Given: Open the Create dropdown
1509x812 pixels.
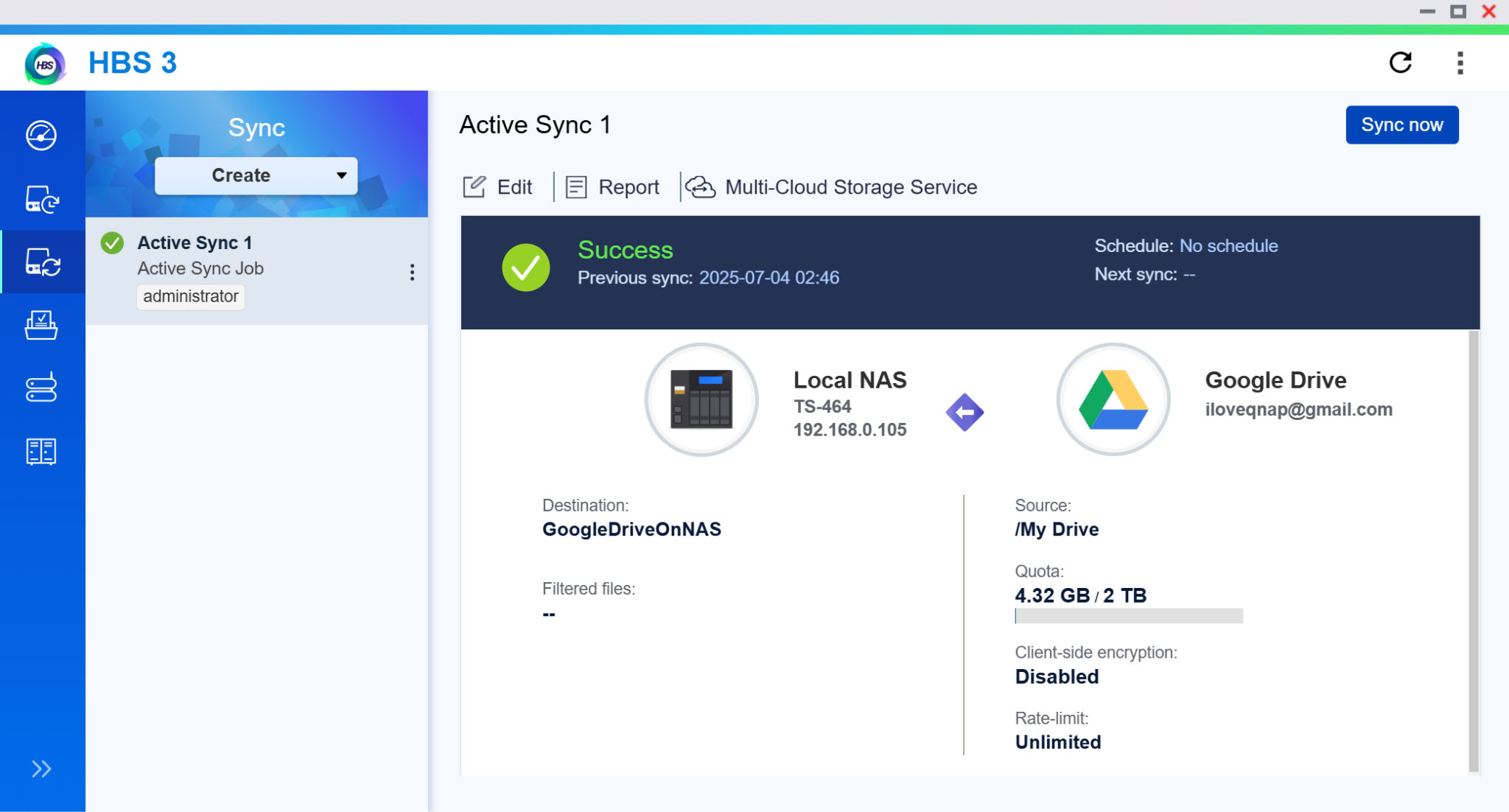Looking at the screenshot, I should coord(256,175).
